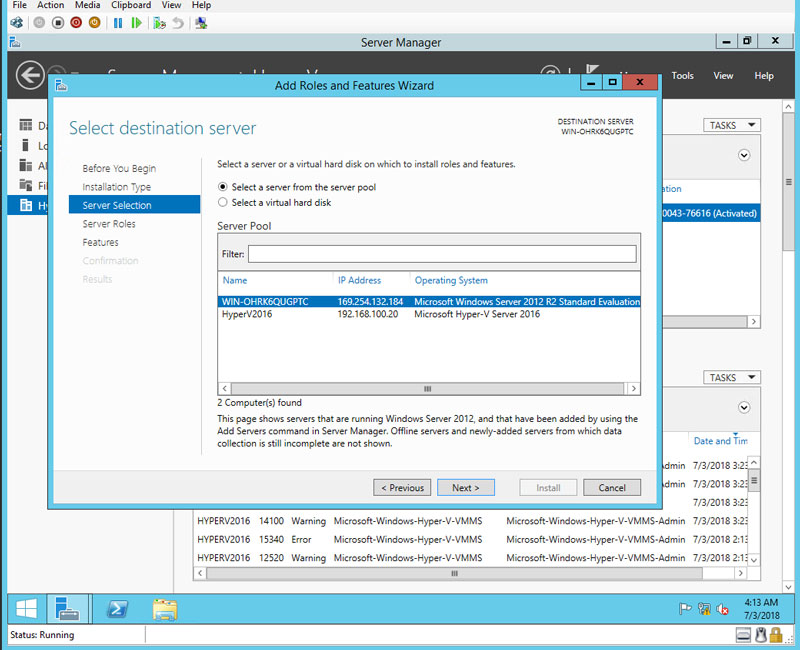The height and width of the screenshot is (650, 800).
Task: Click the Date and Time column header
Action: [x=720, y=441]
